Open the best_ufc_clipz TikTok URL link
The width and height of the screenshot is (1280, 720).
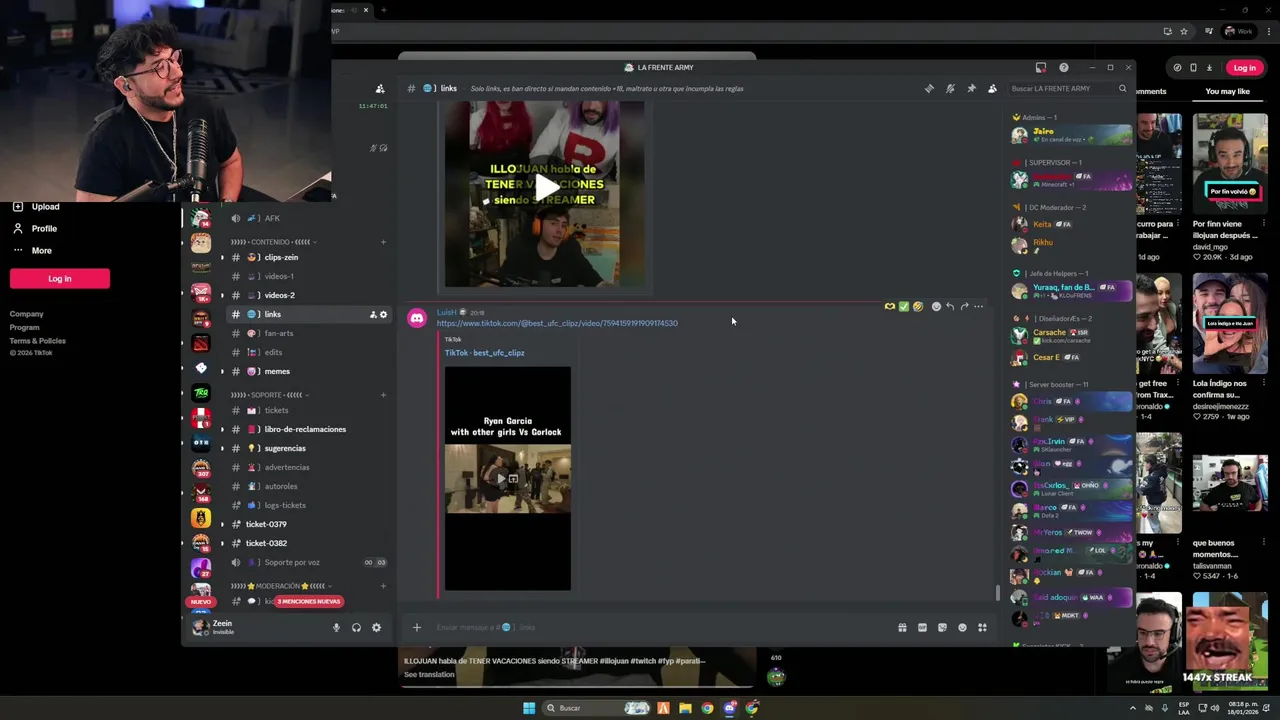[557, 323]
